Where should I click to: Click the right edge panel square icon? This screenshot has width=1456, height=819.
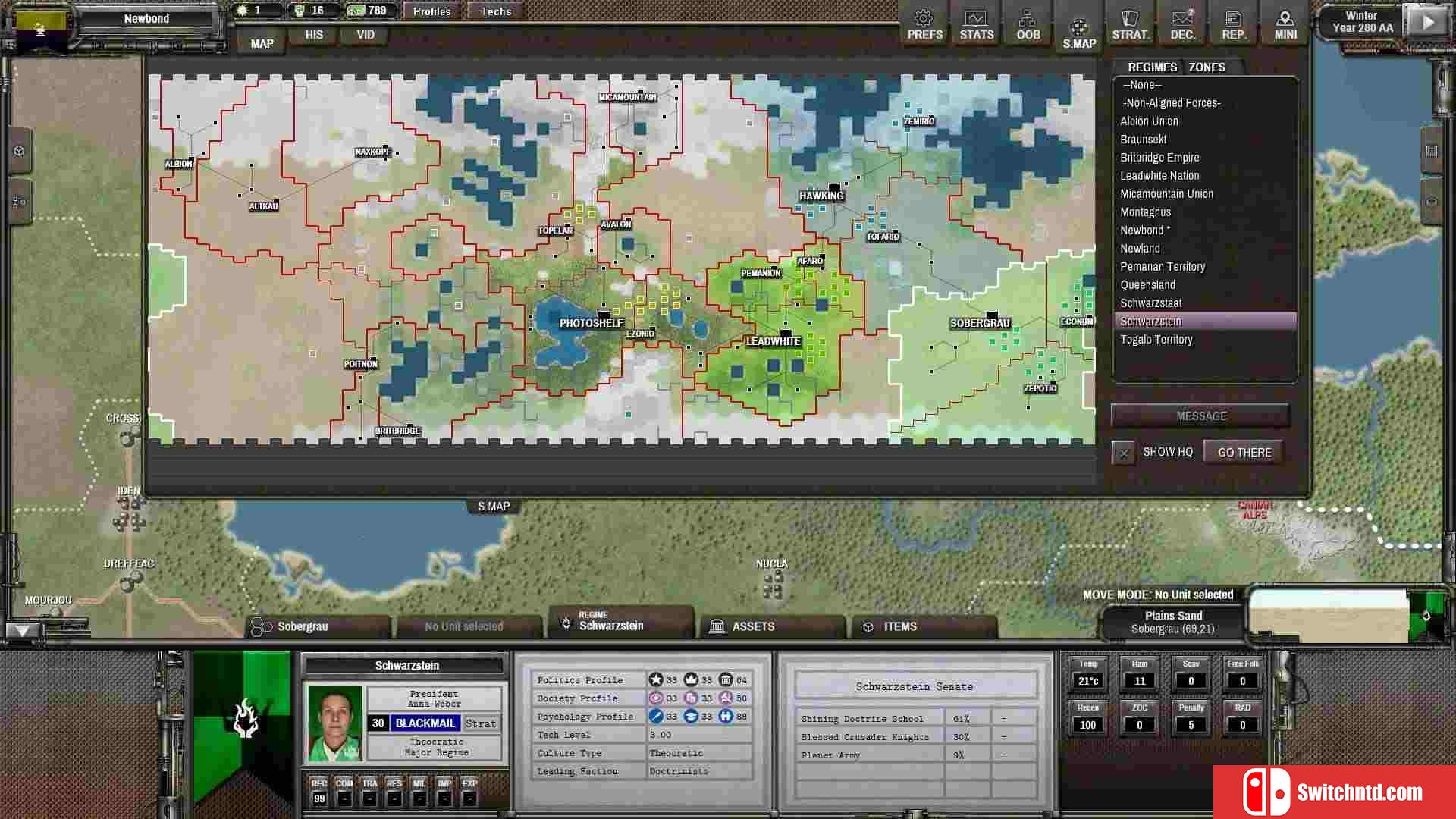[1432, 151]
